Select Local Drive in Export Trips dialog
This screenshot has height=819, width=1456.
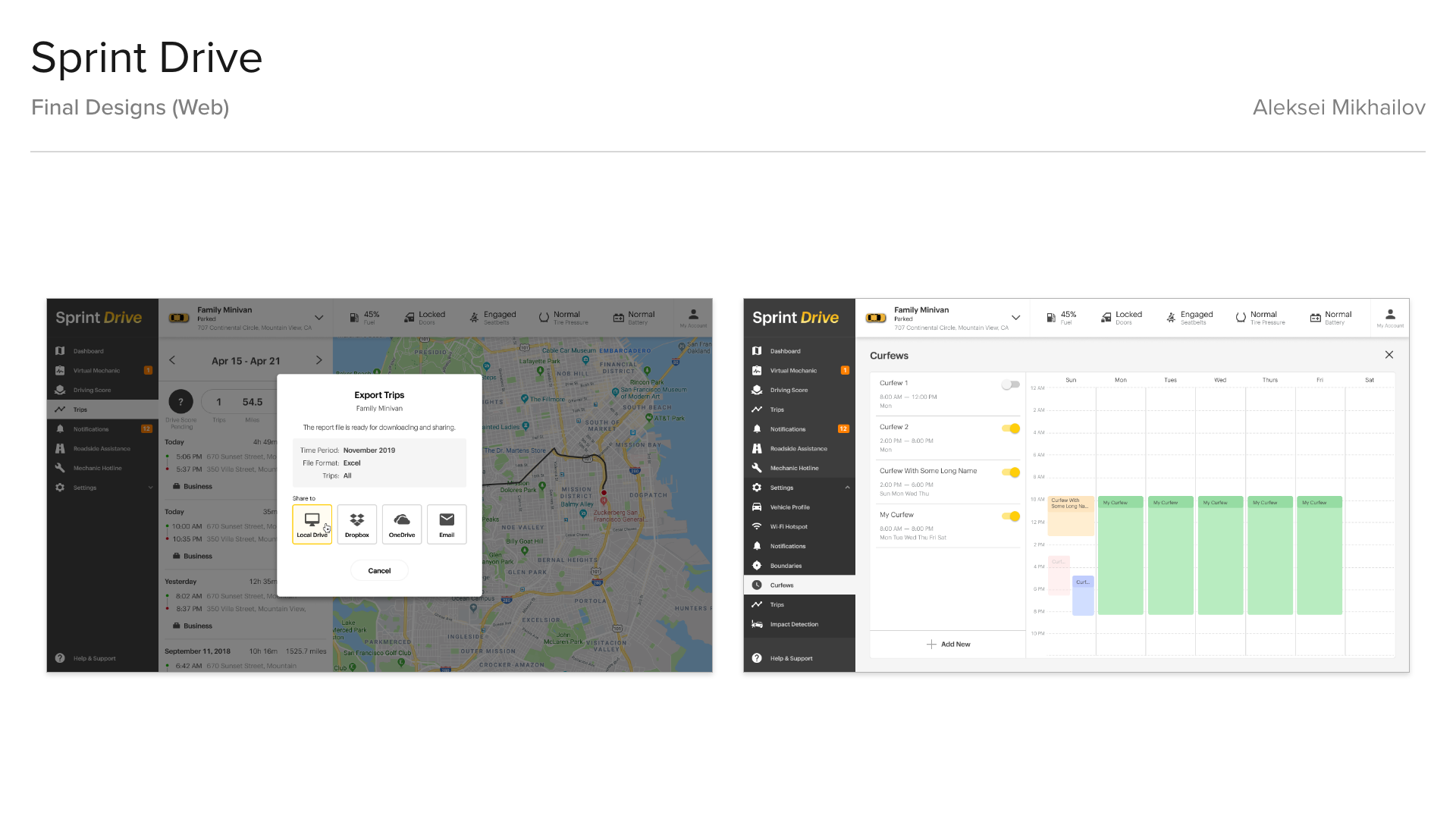(312, 524)
